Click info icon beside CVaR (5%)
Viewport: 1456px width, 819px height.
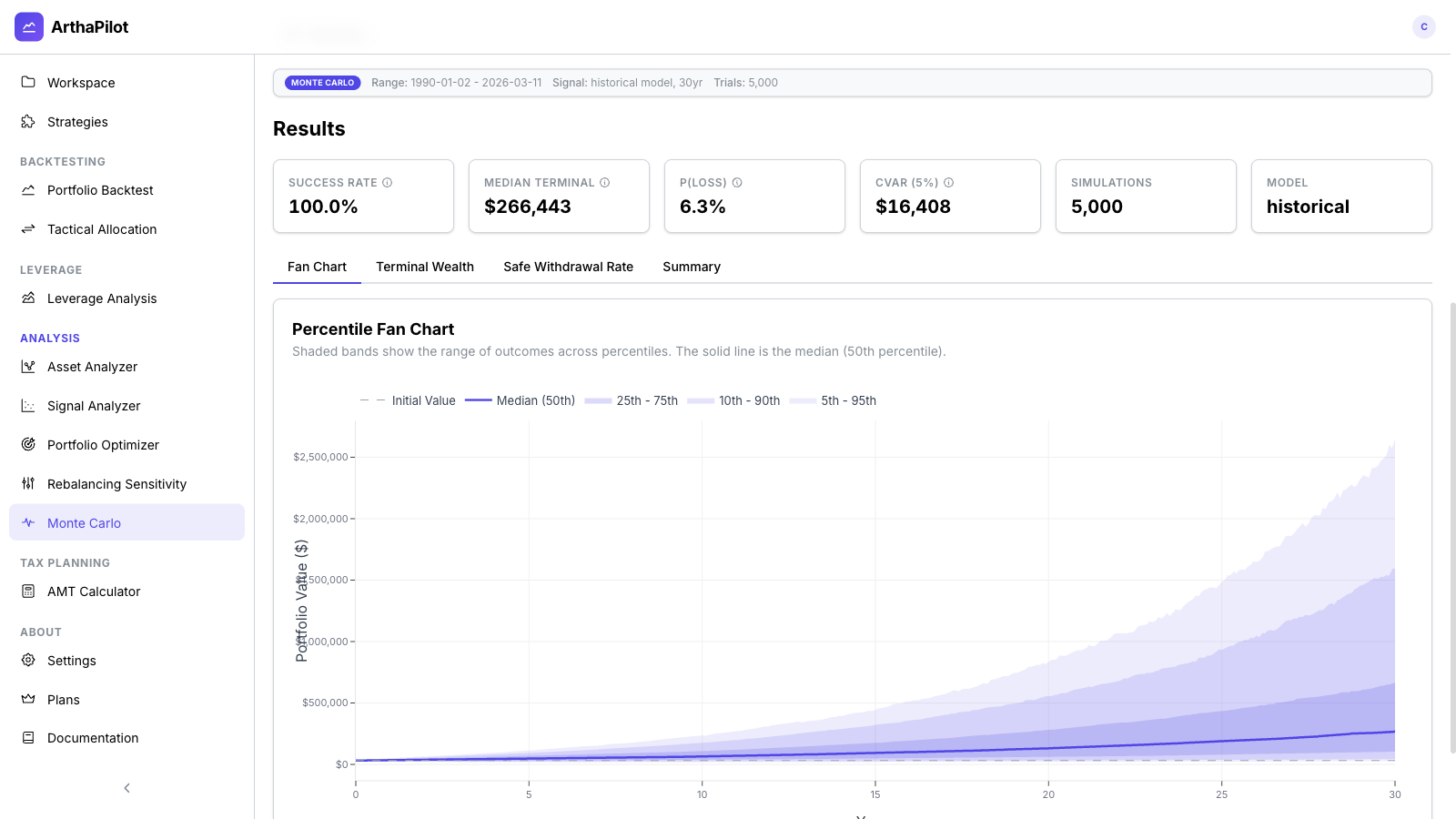point(948,183)
